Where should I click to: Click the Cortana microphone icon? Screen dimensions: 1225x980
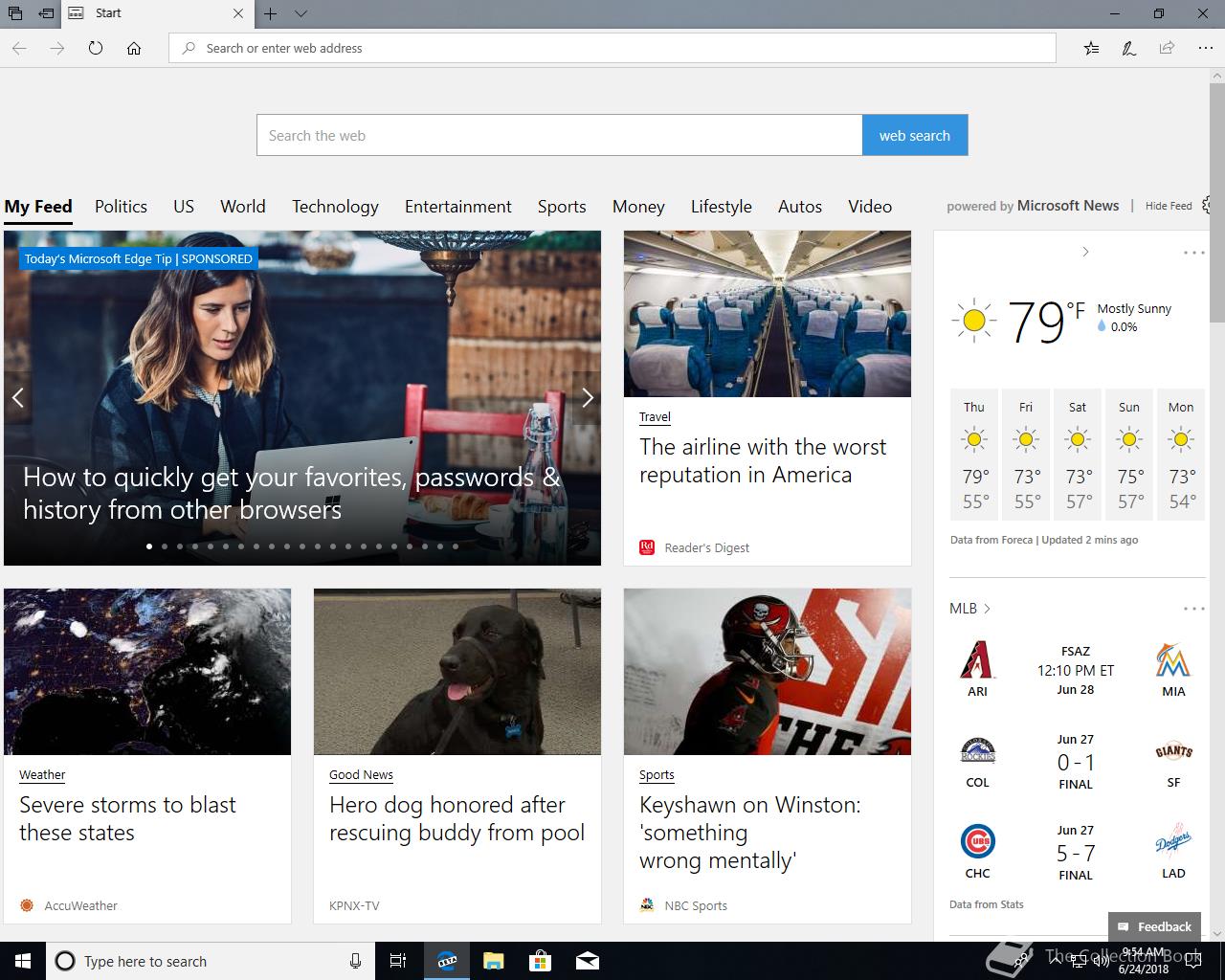pyautogui.click(x=355, y=961)
